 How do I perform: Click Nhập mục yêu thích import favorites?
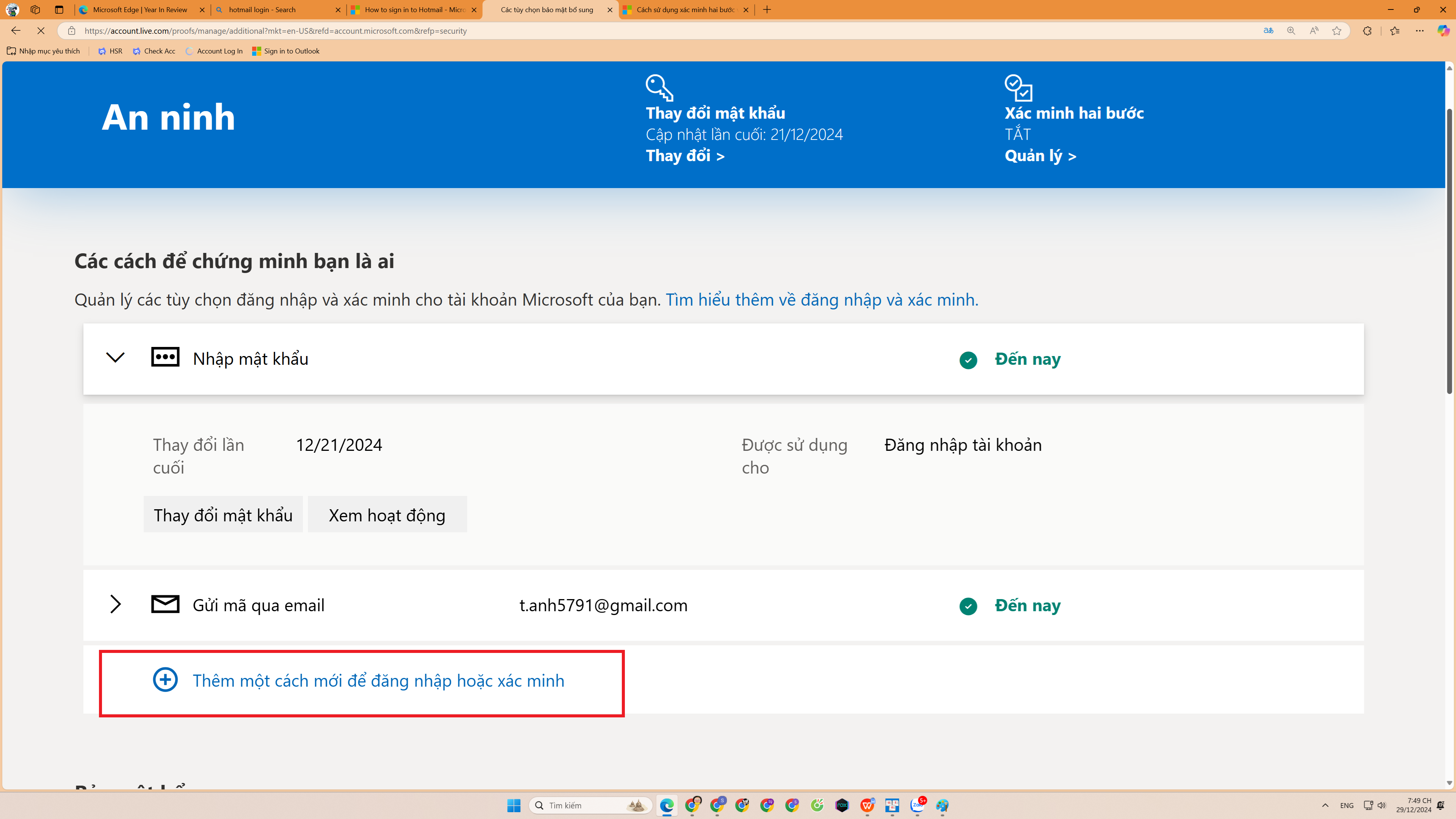(x=44, y=51)
